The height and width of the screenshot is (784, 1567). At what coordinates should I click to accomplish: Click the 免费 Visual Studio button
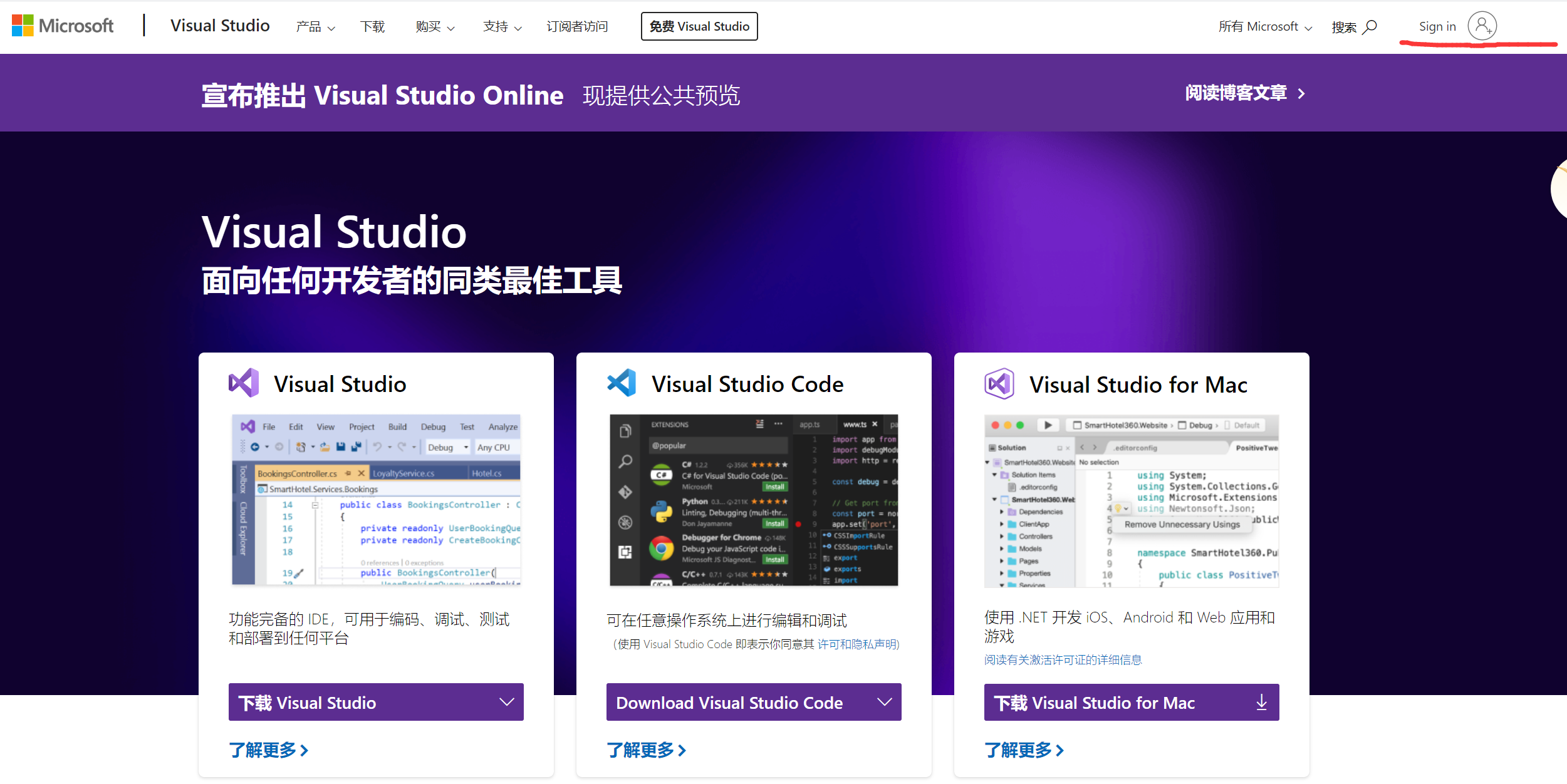[x=699, y=26]
